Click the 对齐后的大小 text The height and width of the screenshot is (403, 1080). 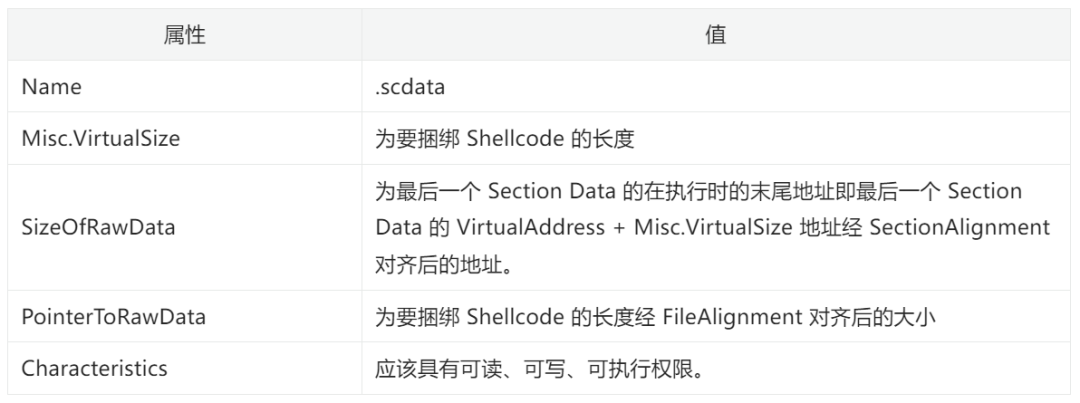click(871, 317)
